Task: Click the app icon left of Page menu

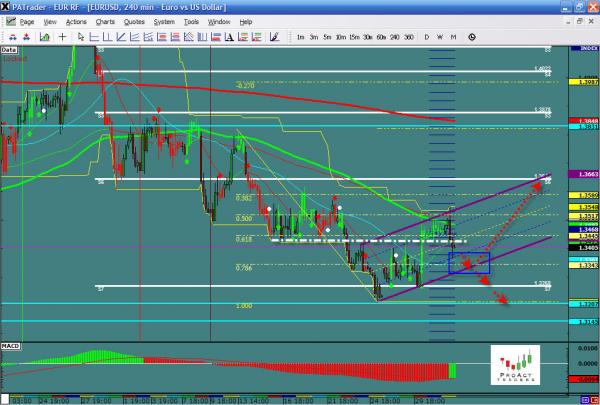Action: click(9, 21)
